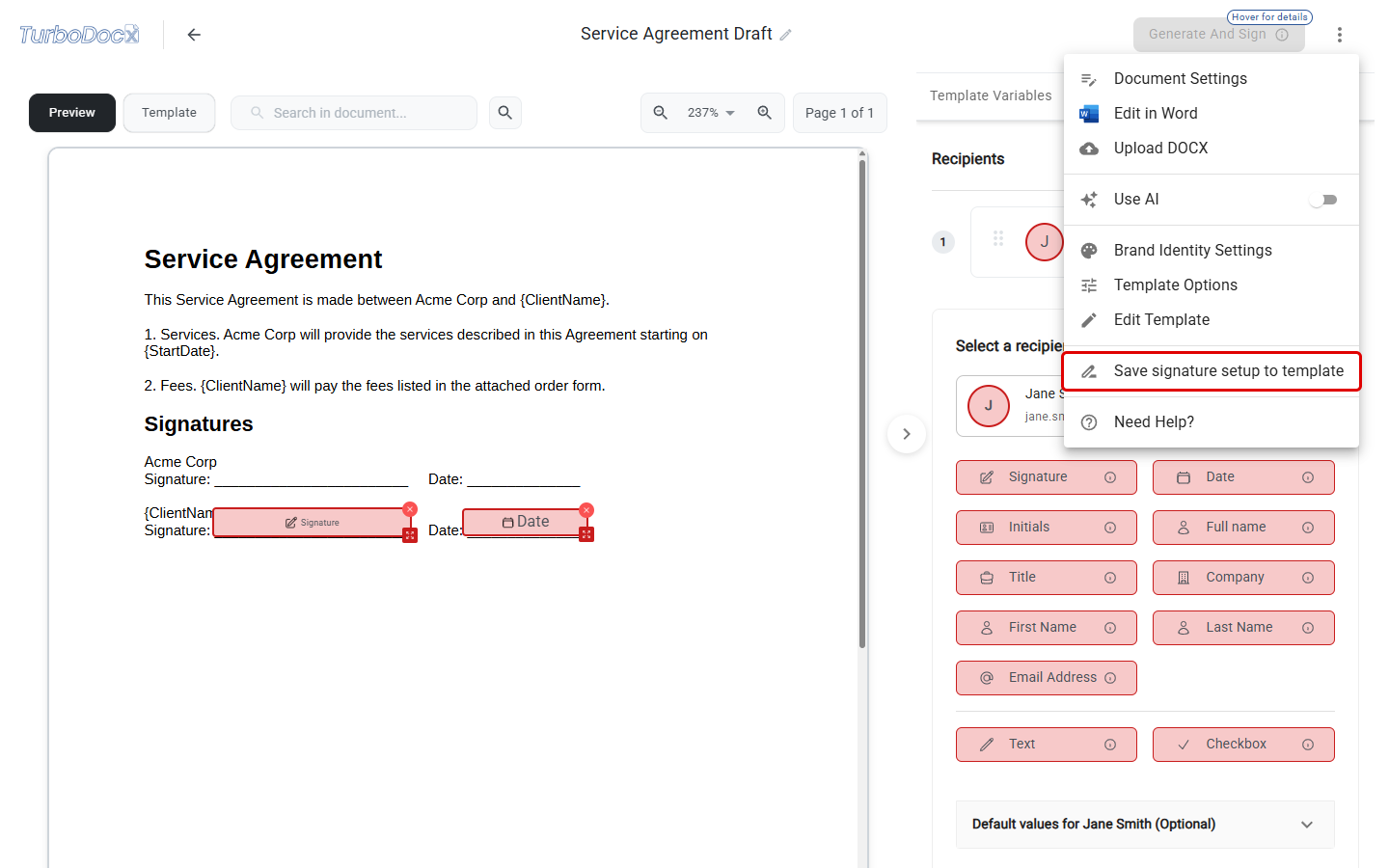1389x868 pixels.
Task: Open Document Settings from the menu
Action: [1212, 79]
